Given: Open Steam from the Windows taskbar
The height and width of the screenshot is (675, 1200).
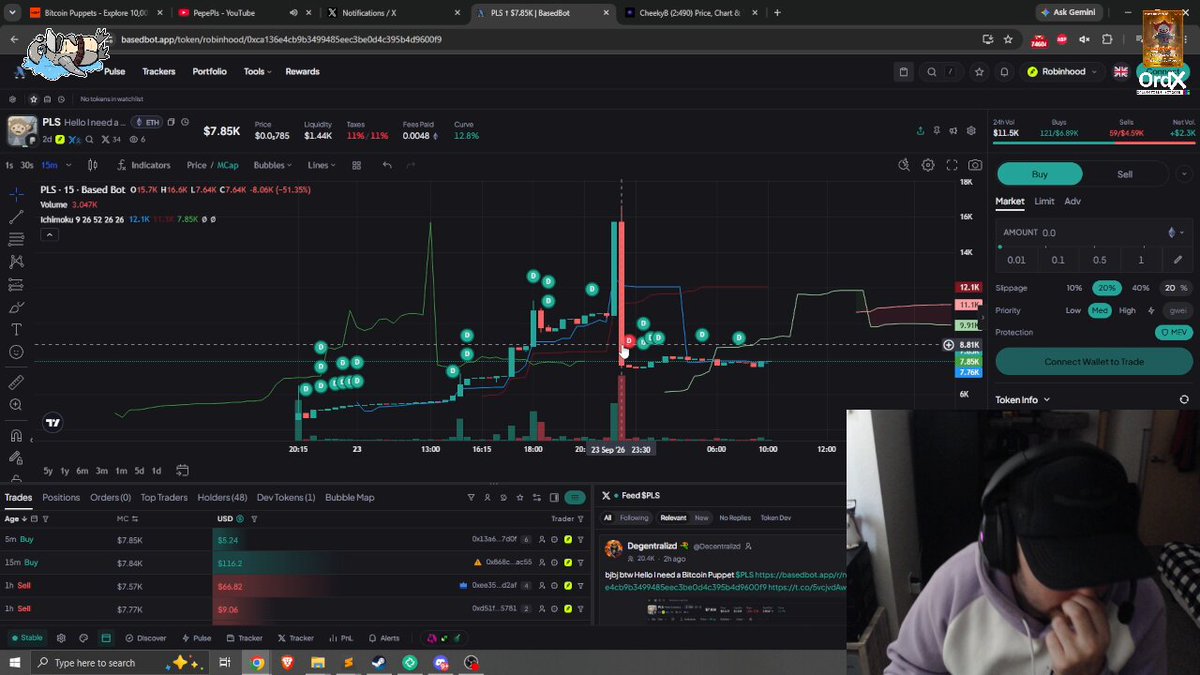Looking at the screenshot, I should pos(379,662).
